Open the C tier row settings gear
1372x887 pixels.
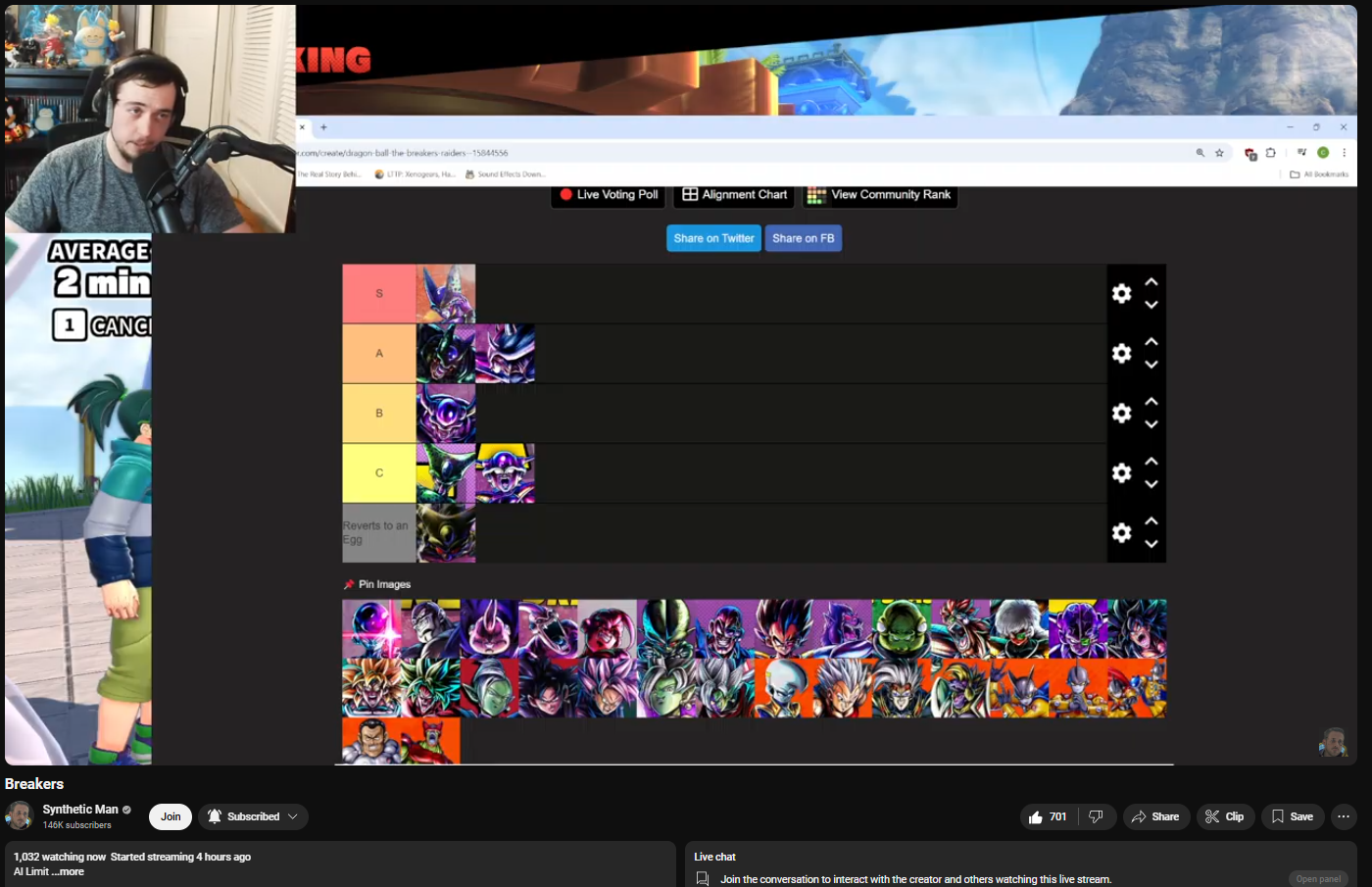tap(1122, 472)
